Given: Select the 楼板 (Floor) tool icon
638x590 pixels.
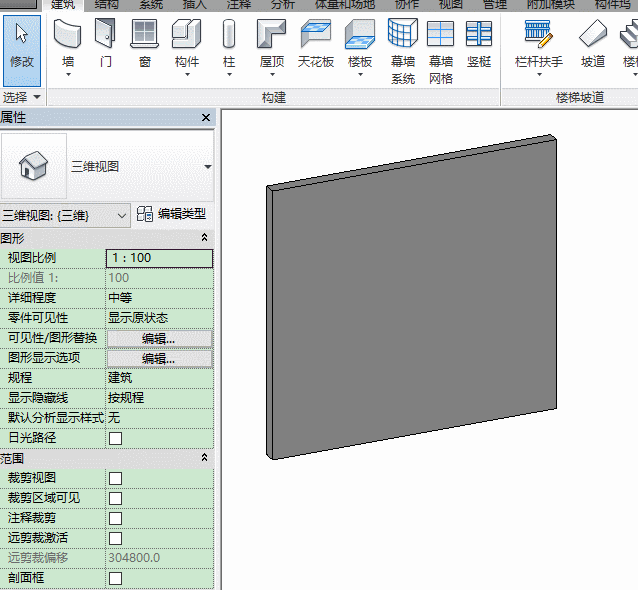Looking at the screenshot, I should [360, 34].
